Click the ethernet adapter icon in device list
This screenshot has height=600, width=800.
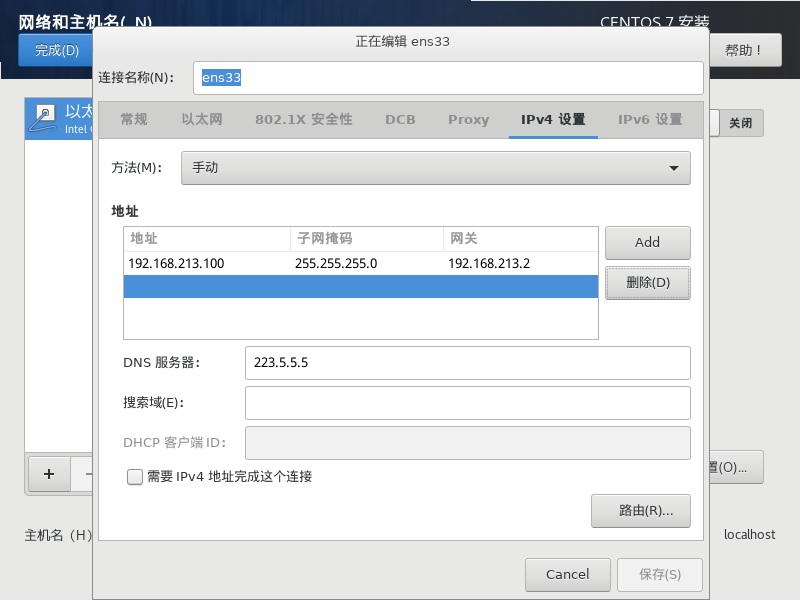(43, 118)
